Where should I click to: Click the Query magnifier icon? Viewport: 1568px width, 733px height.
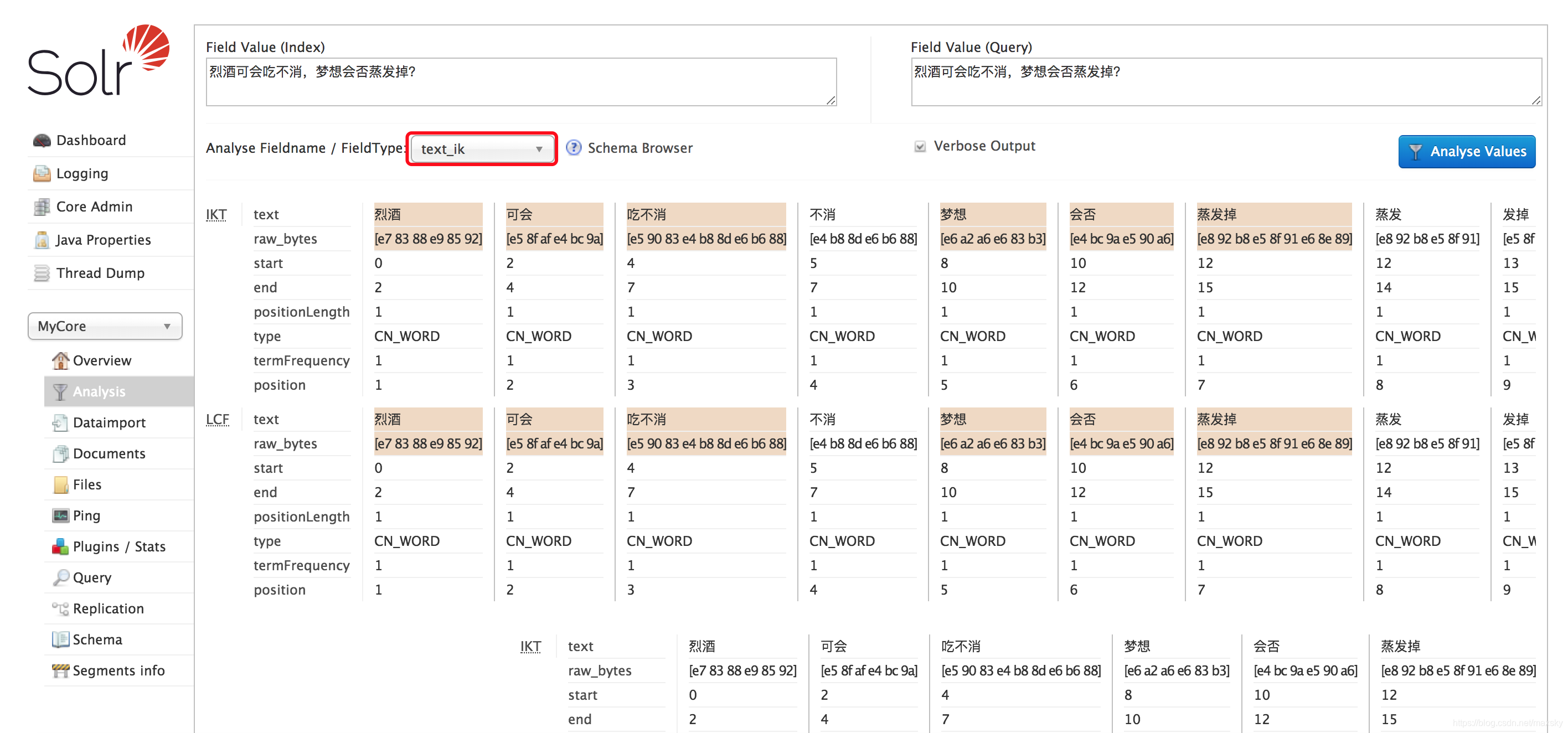[x=60, y=578]
